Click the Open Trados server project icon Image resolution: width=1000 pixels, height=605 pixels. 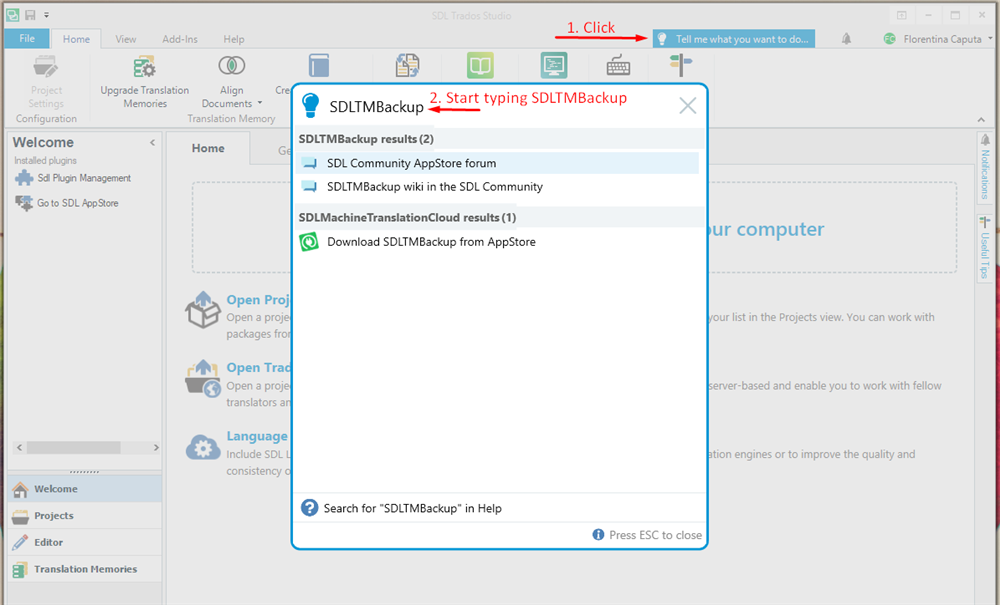click(x=203, y=378)
